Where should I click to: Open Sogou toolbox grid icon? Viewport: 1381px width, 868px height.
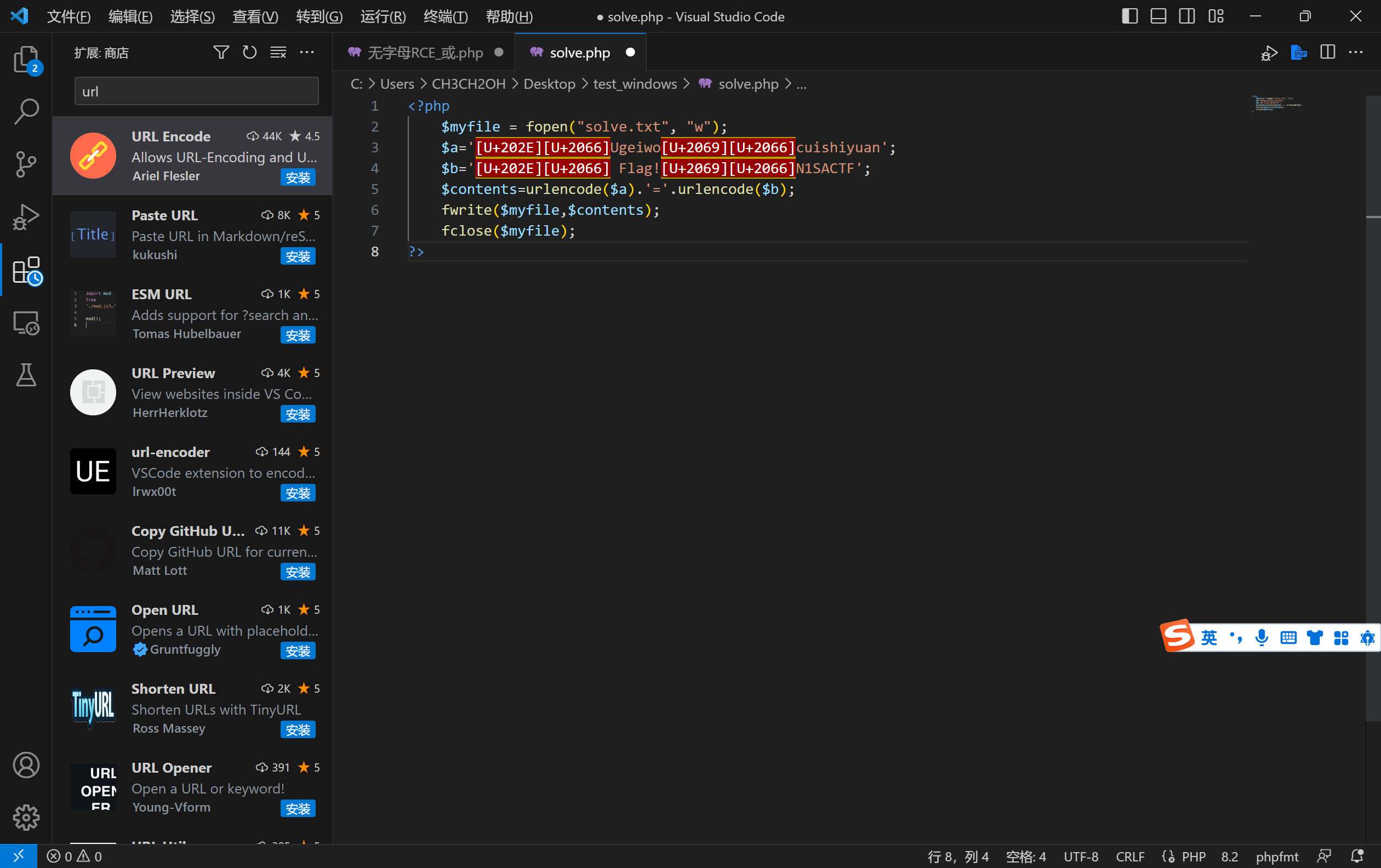1341,638
